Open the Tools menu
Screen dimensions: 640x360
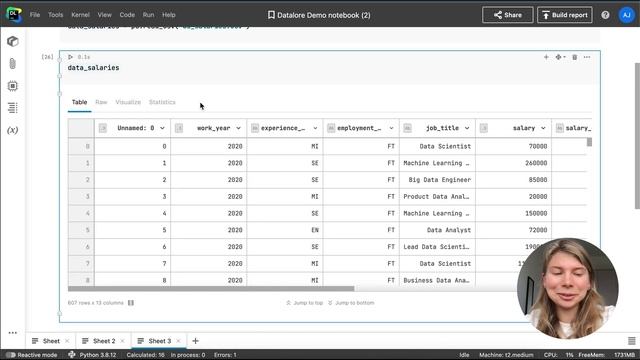click(x=56, y=15)
